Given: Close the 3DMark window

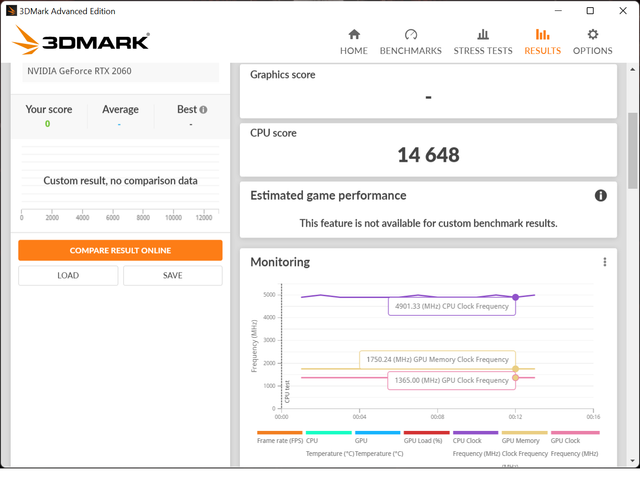Looking at the screenshot, I should pos(623,11).
